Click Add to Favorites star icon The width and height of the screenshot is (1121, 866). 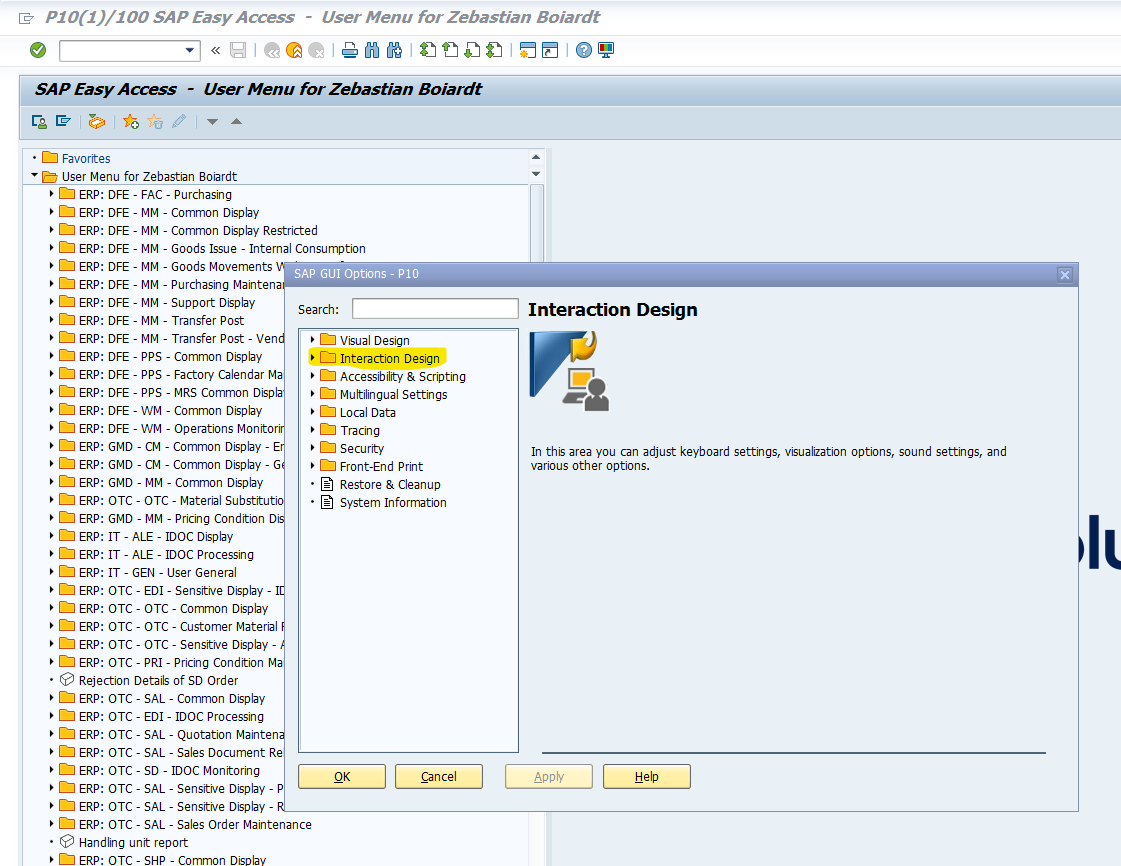131,122
